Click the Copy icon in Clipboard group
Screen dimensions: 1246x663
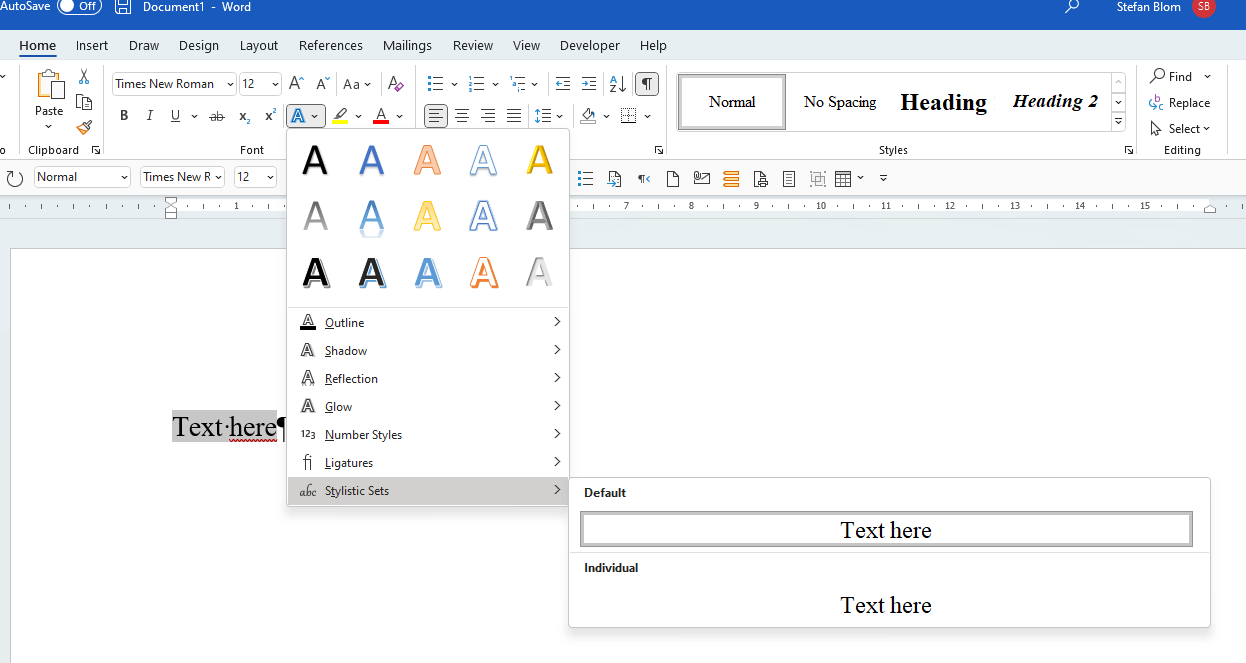[x=84, y=102]
